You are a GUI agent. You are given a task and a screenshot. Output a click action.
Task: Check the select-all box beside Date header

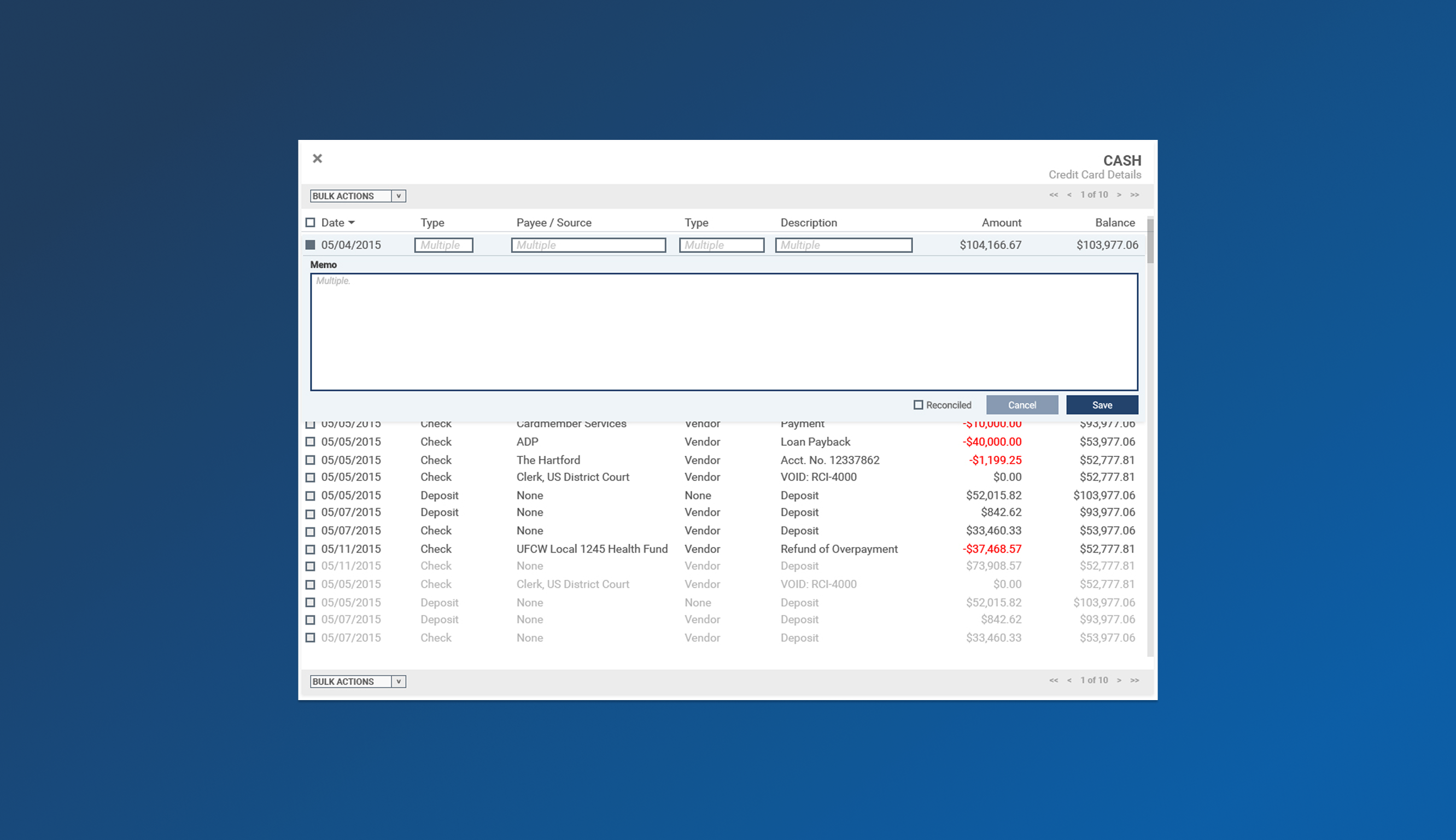[x=311, y=222]
